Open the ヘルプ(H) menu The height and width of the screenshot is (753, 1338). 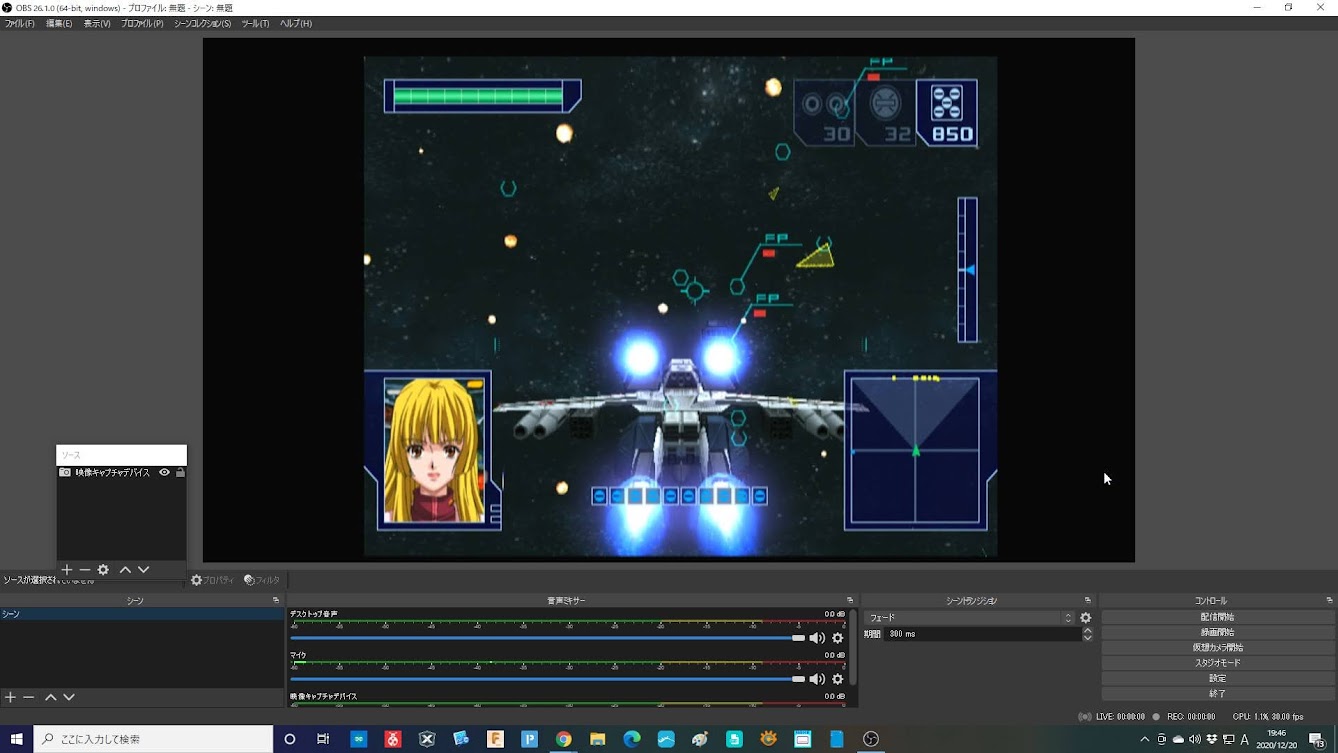click(x=296, y=23)
